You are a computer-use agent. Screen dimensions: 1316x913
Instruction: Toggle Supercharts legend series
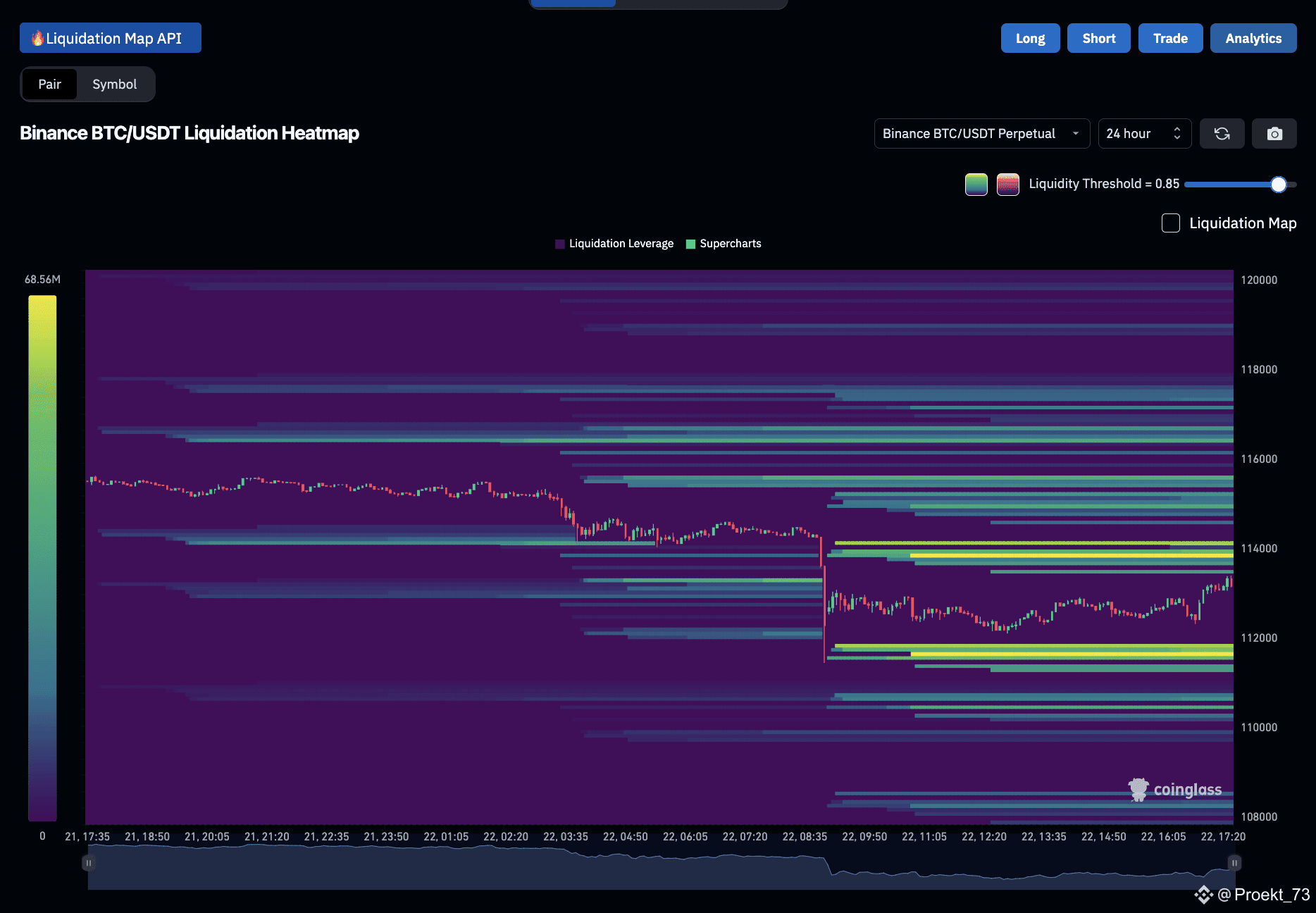724,244
